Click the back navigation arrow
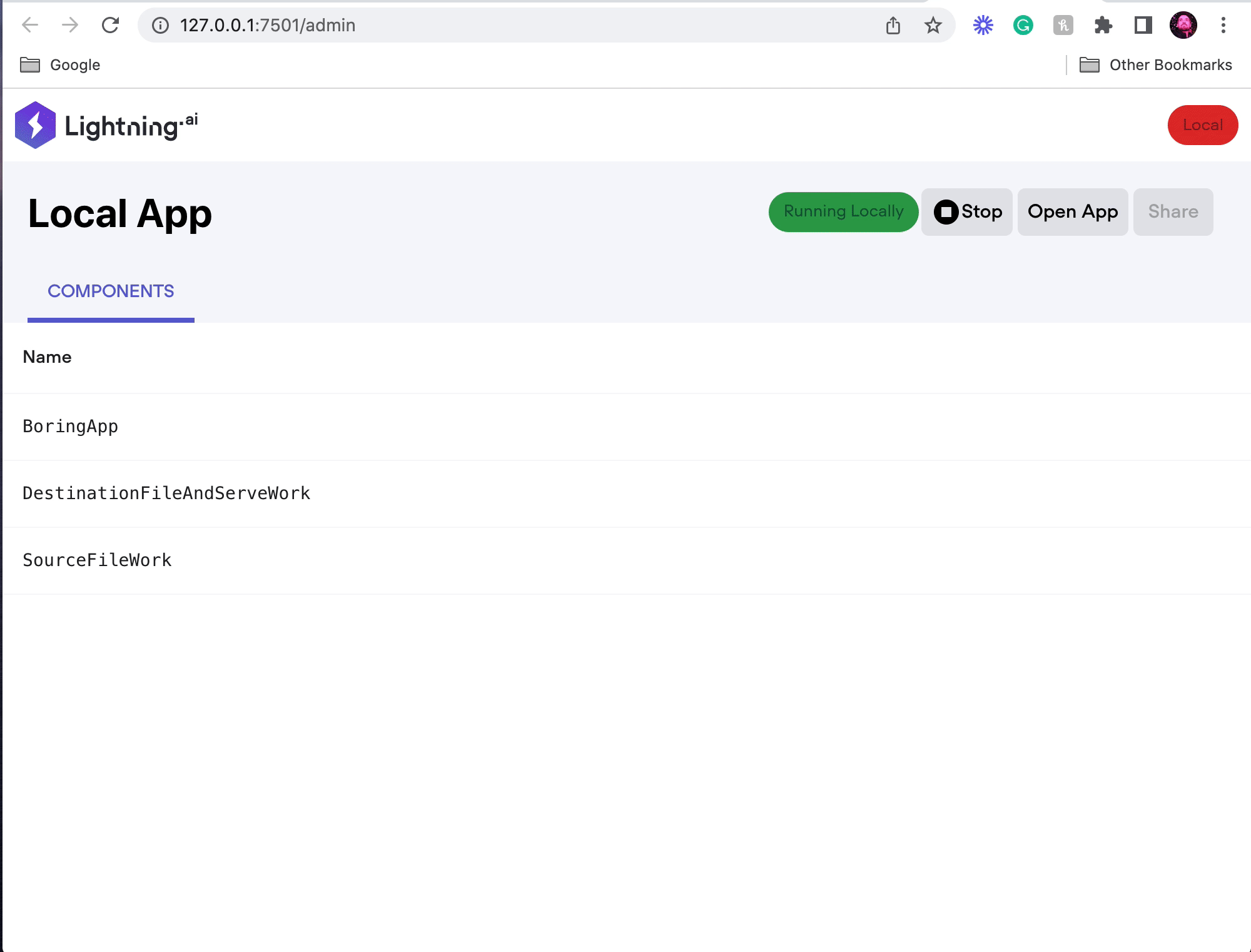 [30, 25]
